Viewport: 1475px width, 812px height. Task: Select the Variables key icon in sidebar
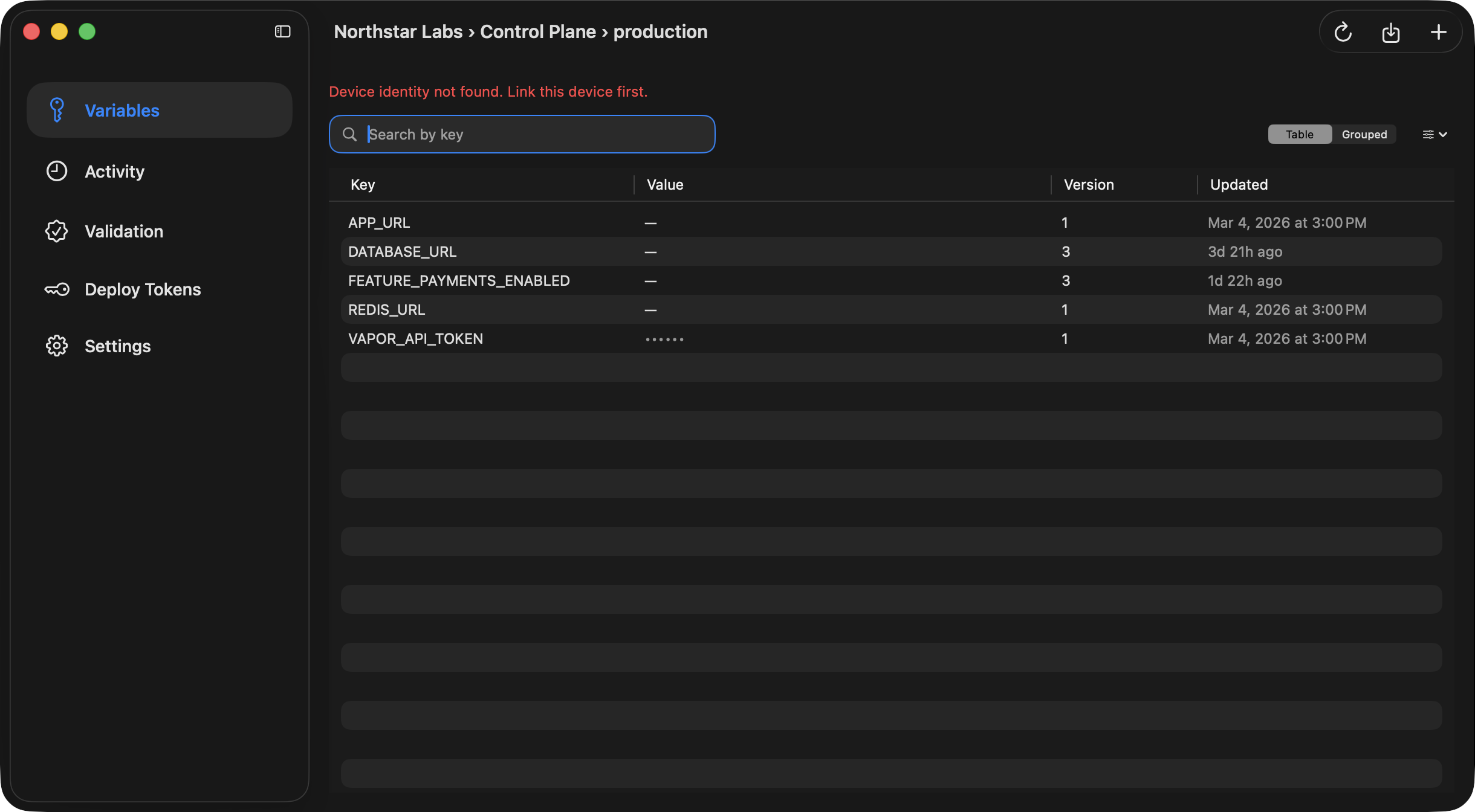[x=56, y=110]
